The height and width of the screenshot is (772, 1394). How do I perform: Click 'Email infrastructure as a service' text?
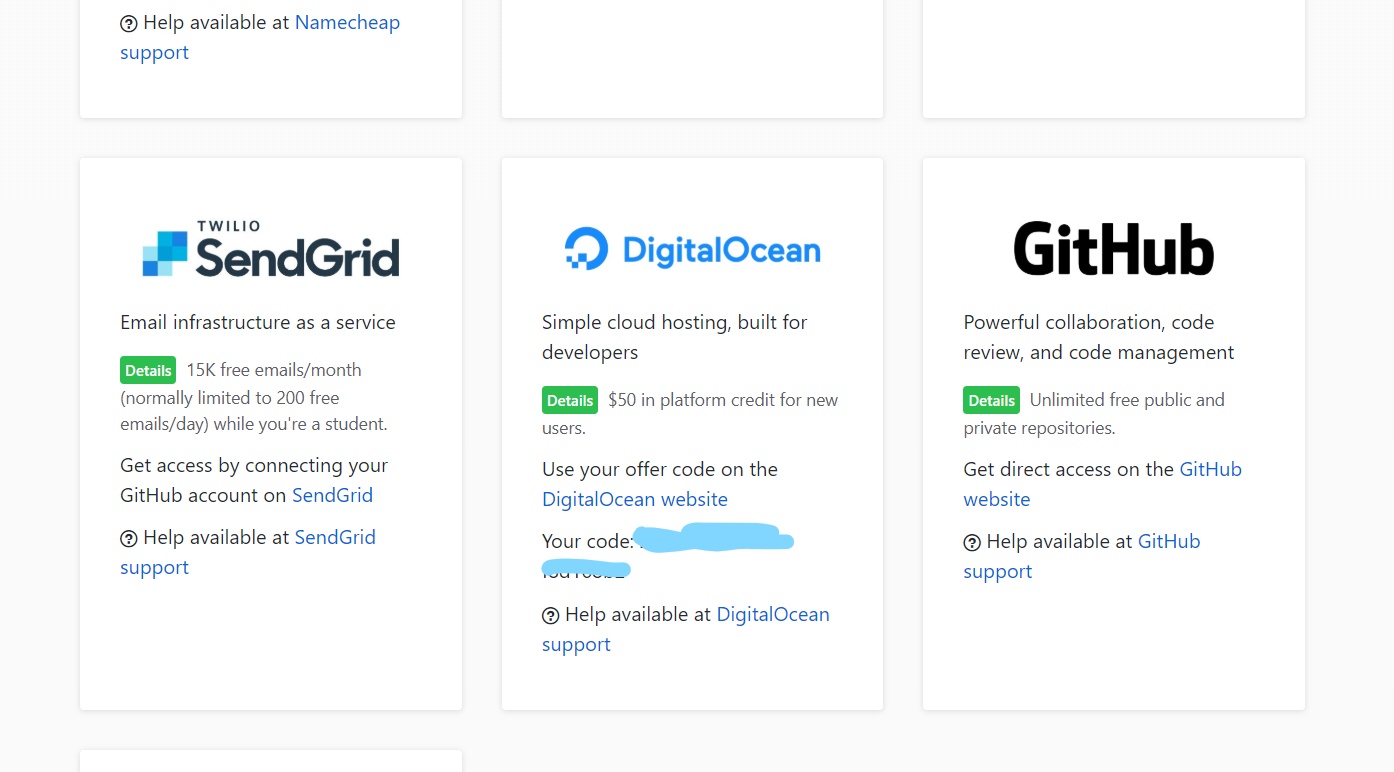[x=258, y=322]
